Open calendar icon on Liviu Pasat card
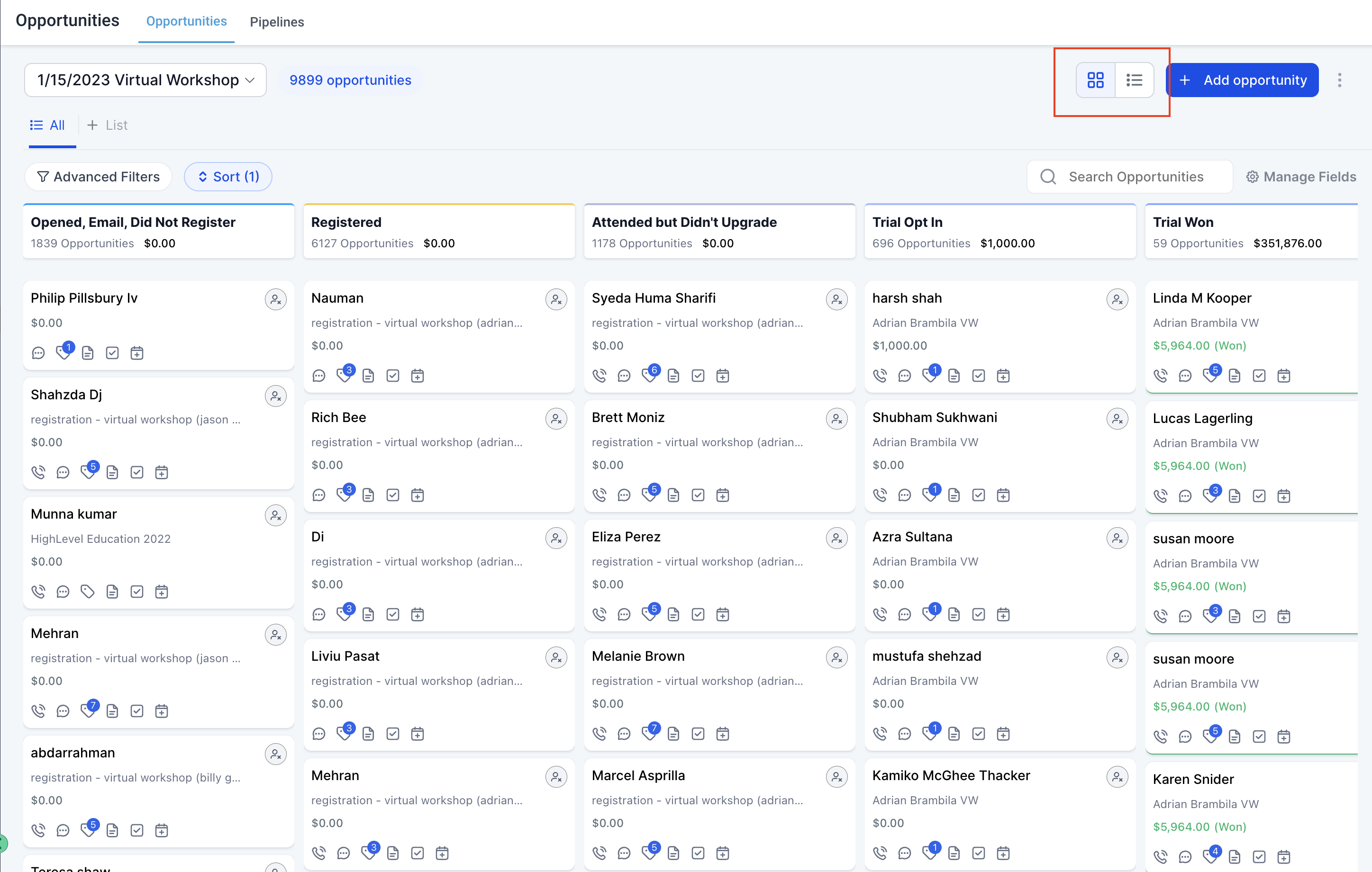The image size is (1372, 872). (418, 734)
